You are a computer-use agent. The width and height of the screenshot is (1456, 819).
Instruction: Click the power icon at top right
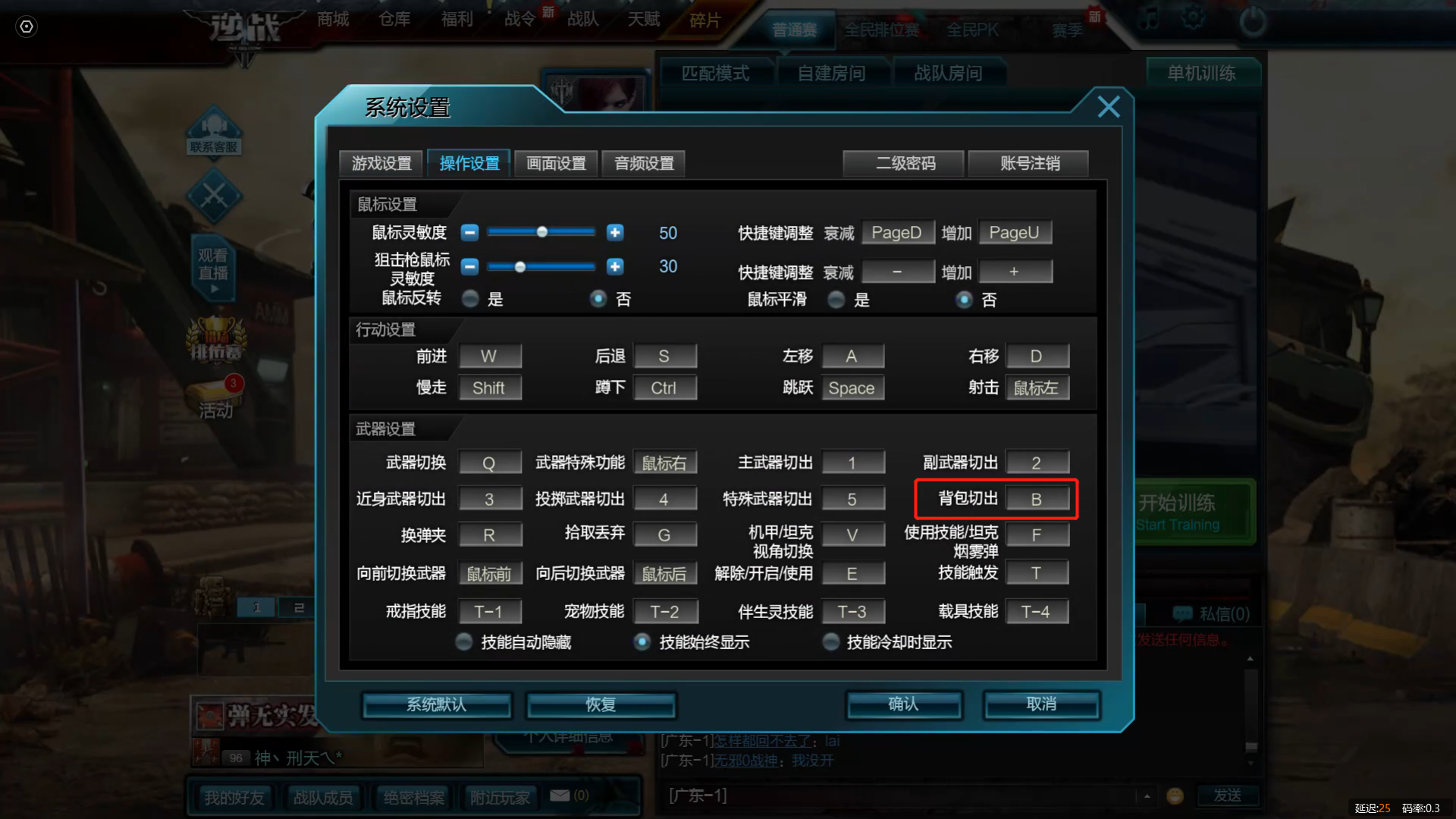(1252, 20)
